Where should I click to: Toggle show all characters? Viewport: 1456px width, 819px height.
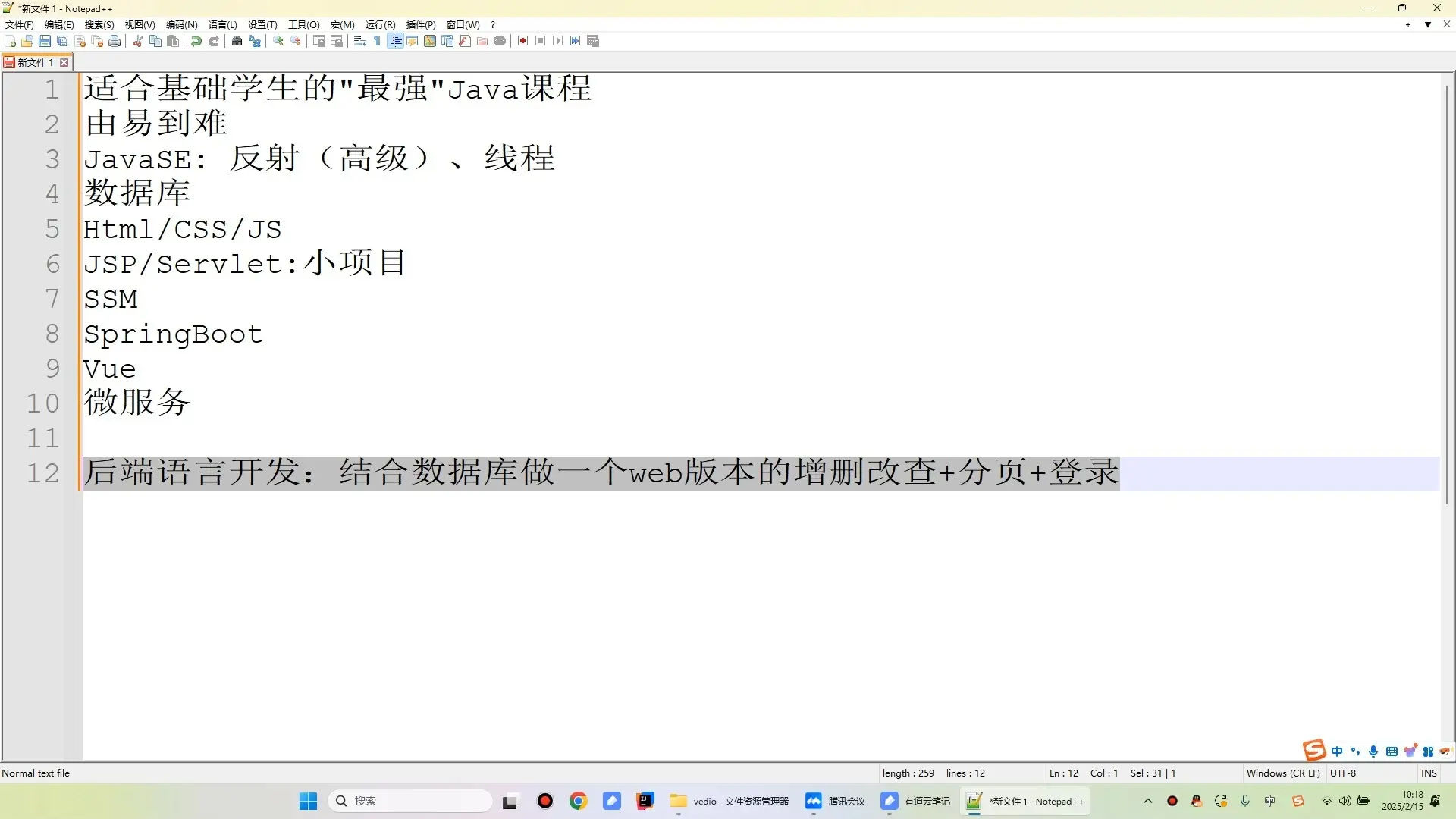pos(377,41)
